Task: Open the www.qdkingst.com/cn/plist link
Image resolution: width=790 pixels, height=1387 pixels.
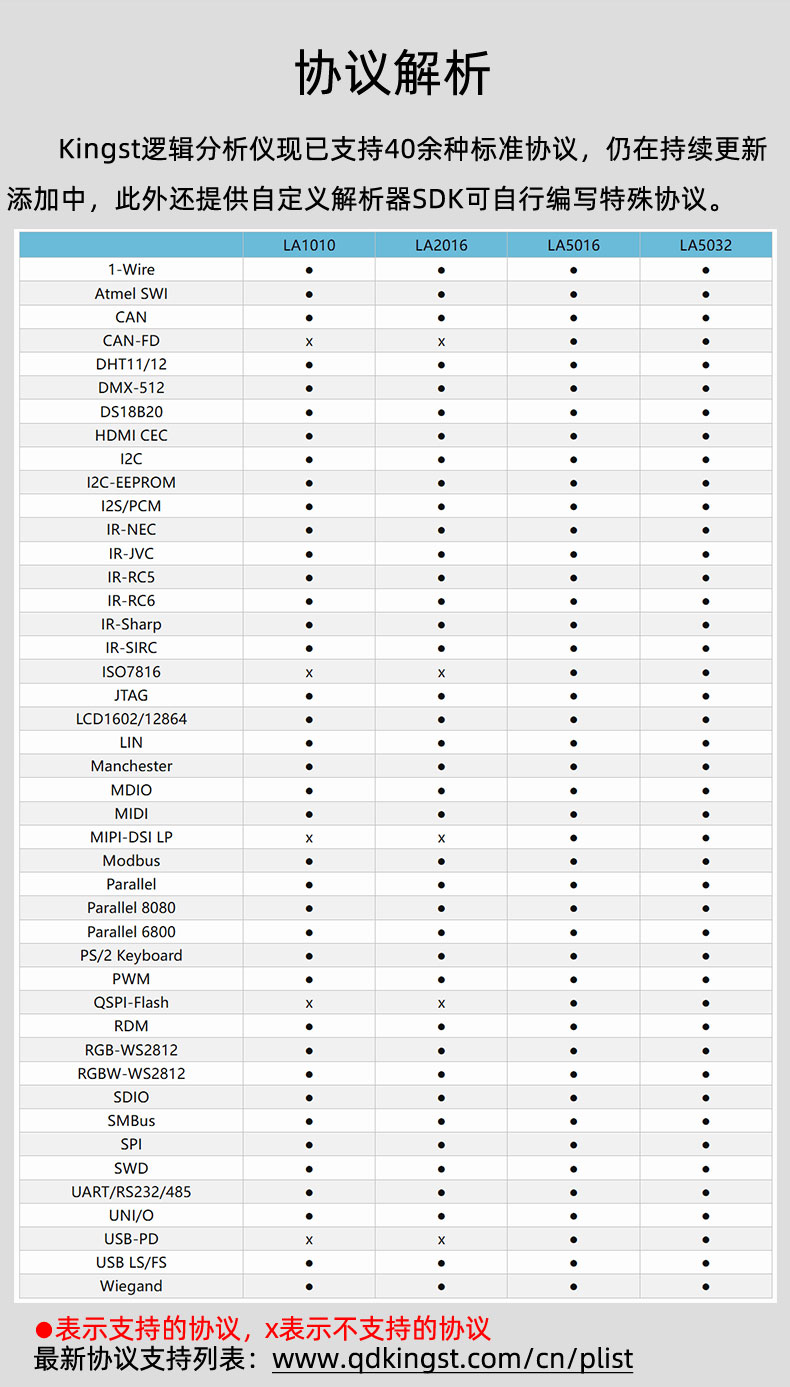Action: (453, 1359)
